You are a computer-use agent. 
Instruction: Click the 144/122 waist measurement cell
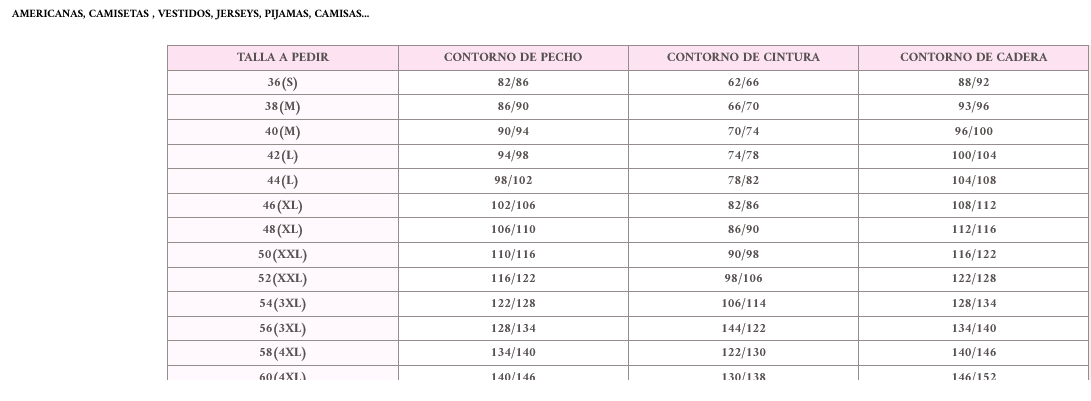coord(743,329)
